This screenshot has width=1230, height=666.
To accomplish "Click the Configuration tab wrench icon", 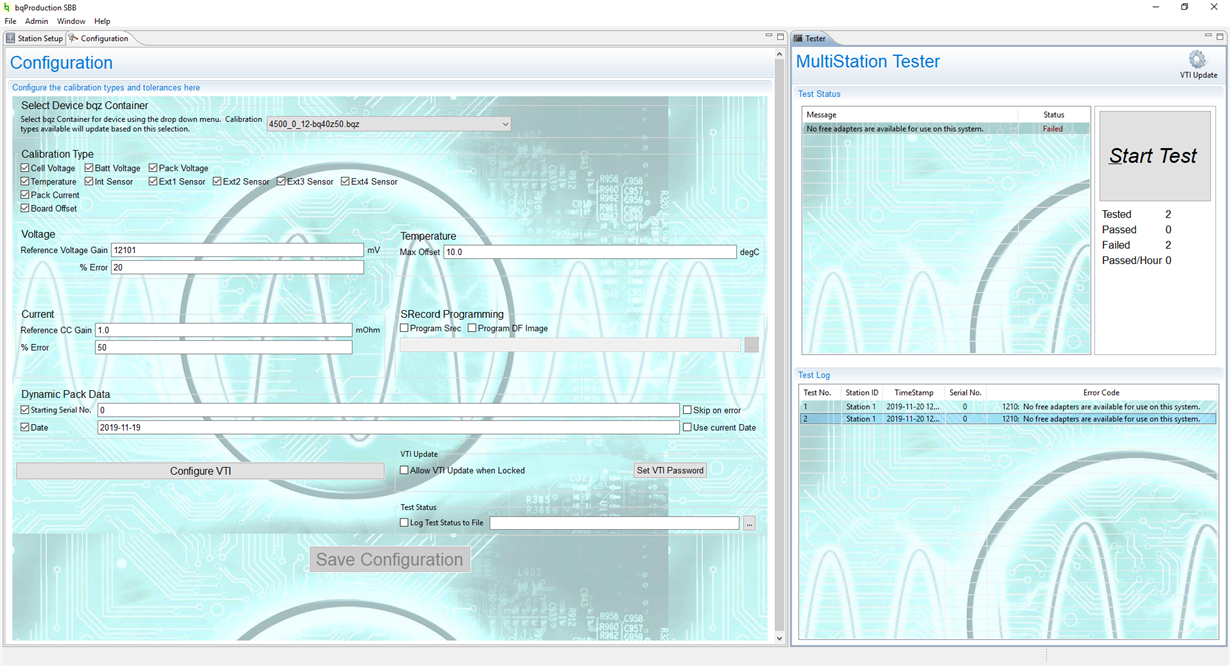I will (73, 38).
